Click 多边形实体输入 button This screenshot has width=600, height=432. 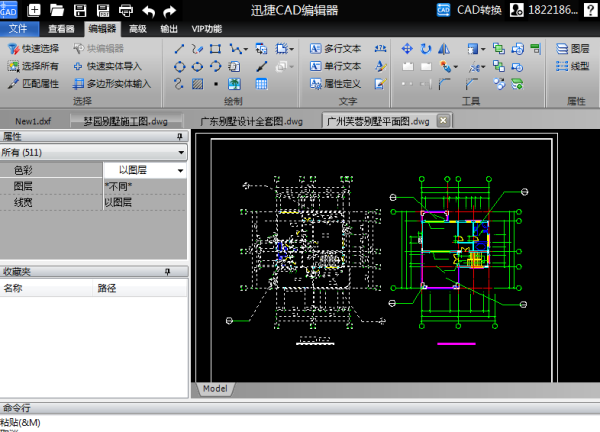tap(112, 84)
